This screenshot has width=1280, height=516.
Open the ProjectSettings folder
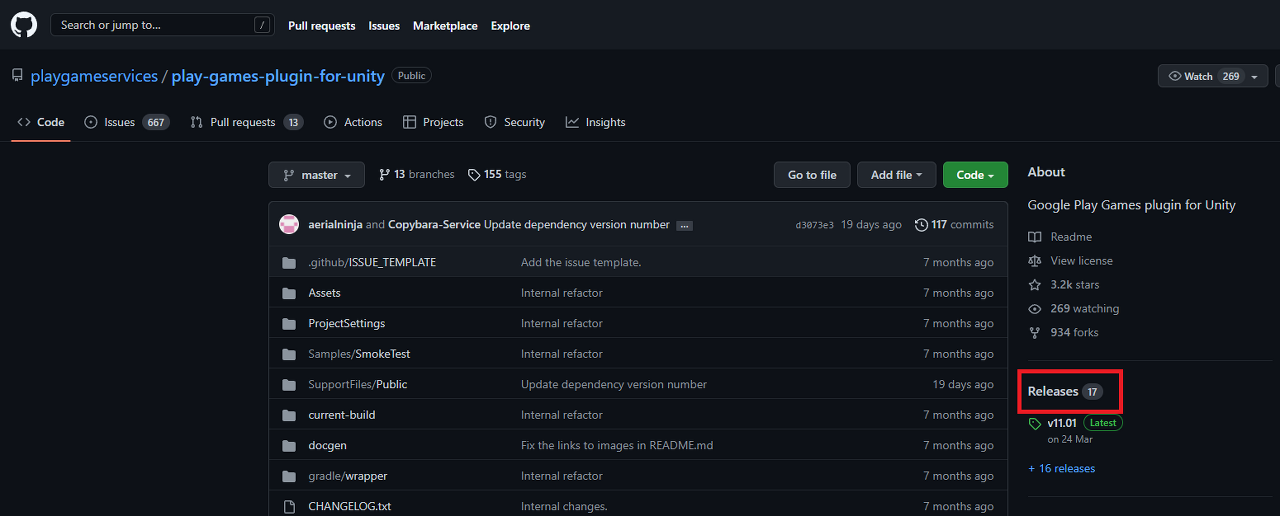coord(346,324)
